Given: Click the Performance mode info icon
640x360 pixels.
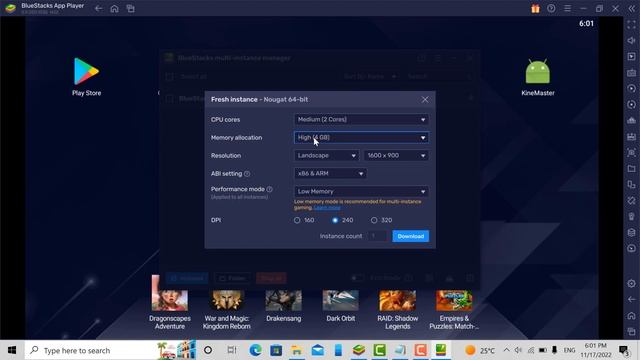Looking at the screenshot, I should [269, 189].
